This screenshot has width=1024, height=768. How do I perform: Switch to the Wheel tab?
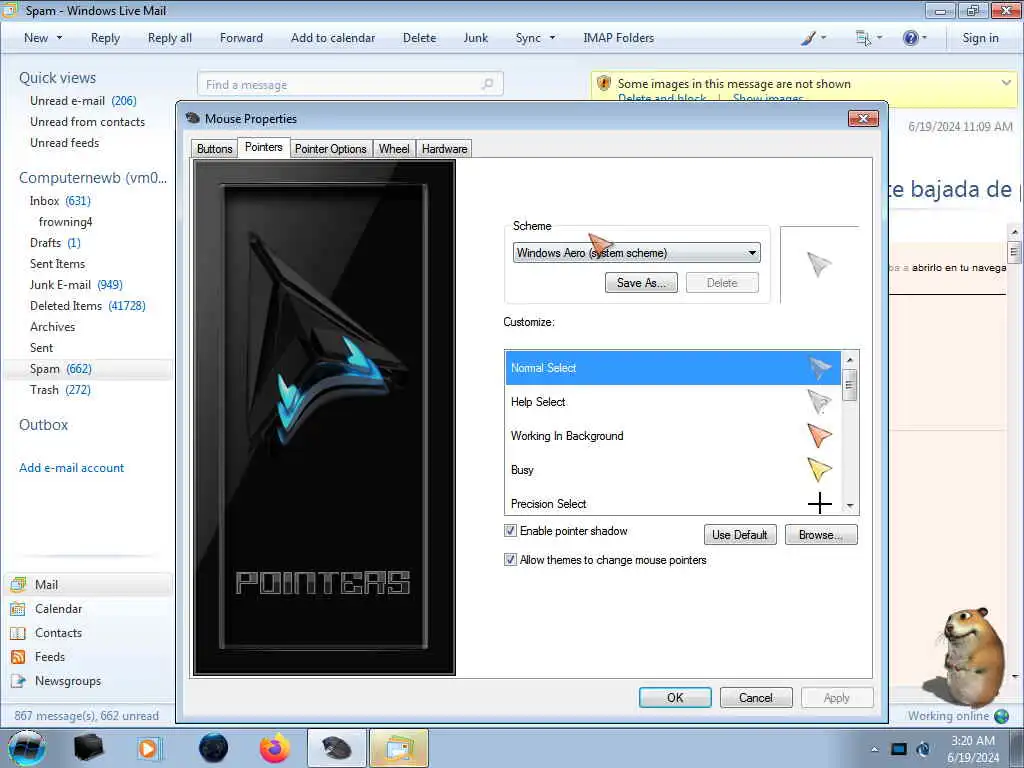pos(394,149)
